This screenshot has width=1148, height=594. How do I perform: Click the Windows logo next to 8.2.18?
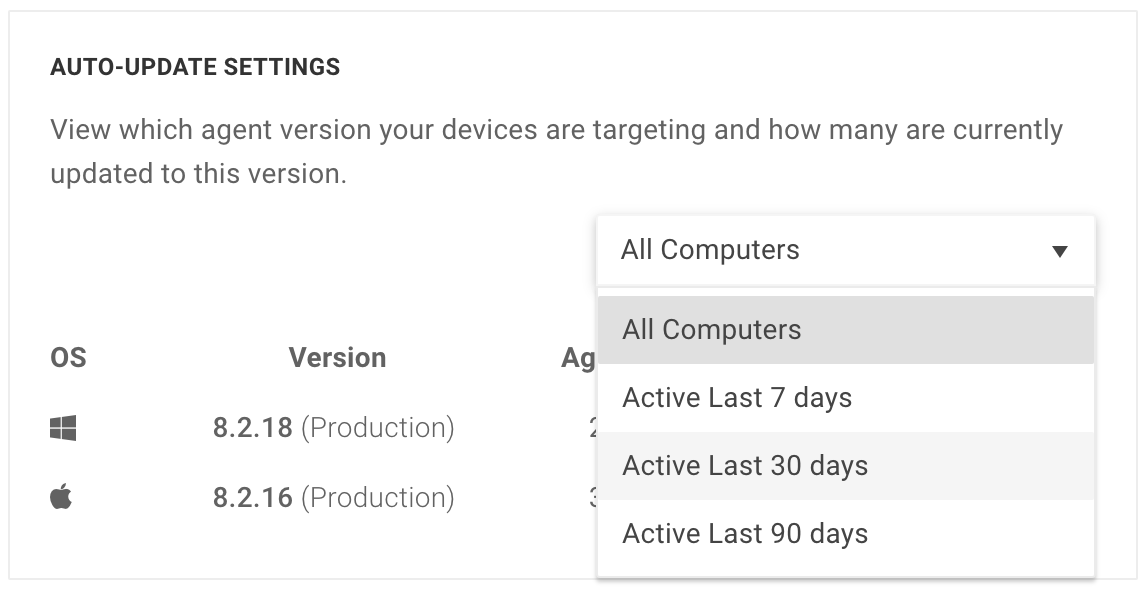coord(62,427)
